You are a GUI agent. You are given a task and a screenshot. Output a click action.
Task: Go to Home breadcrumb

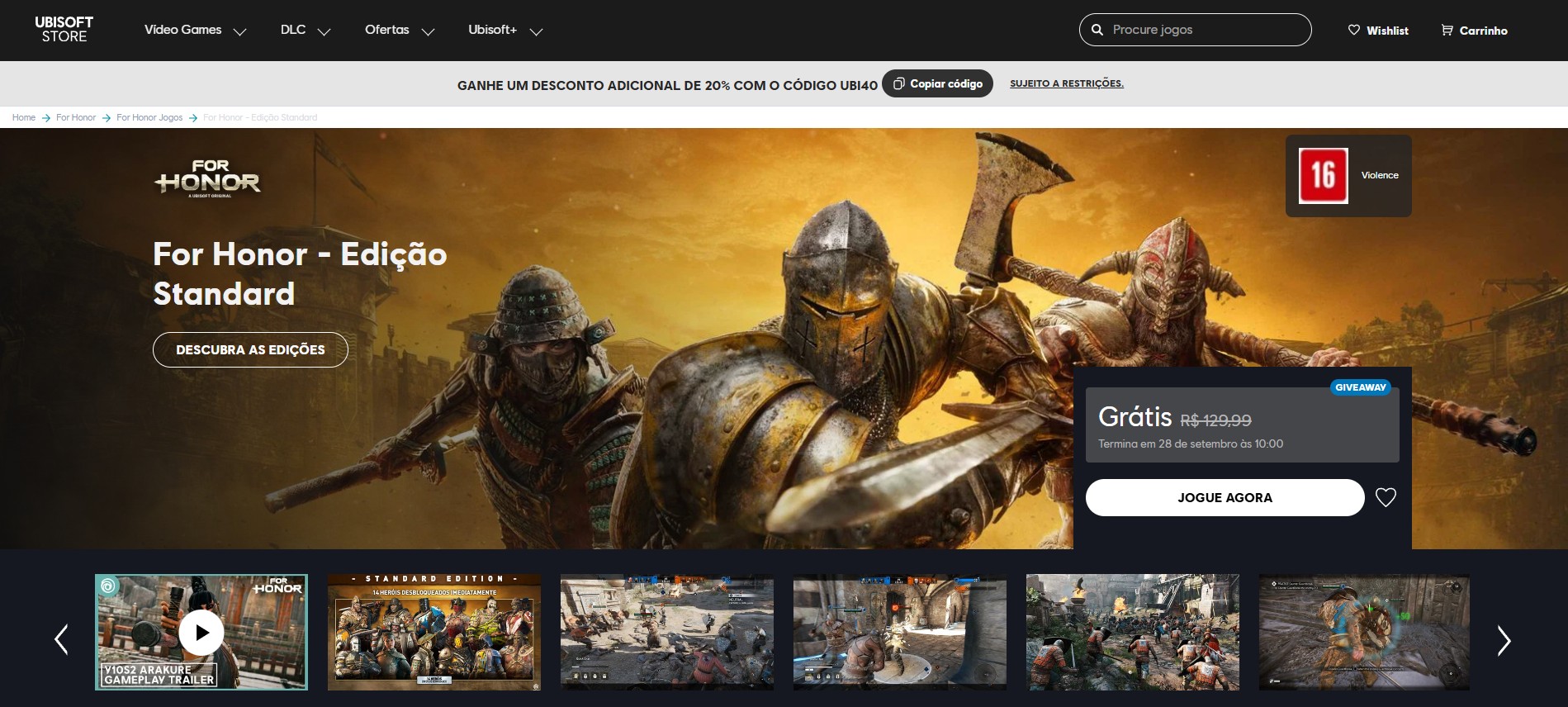24,117
